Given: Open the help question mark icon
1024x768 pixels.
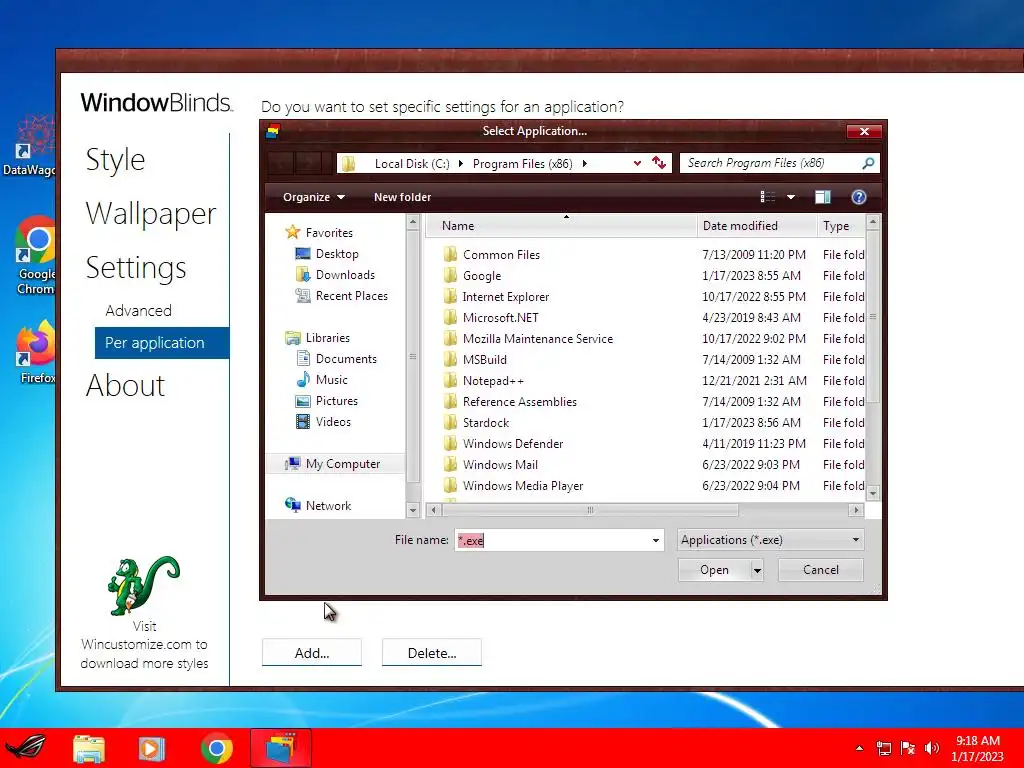Looking at the screenshot, I should [x=859, y=197].
